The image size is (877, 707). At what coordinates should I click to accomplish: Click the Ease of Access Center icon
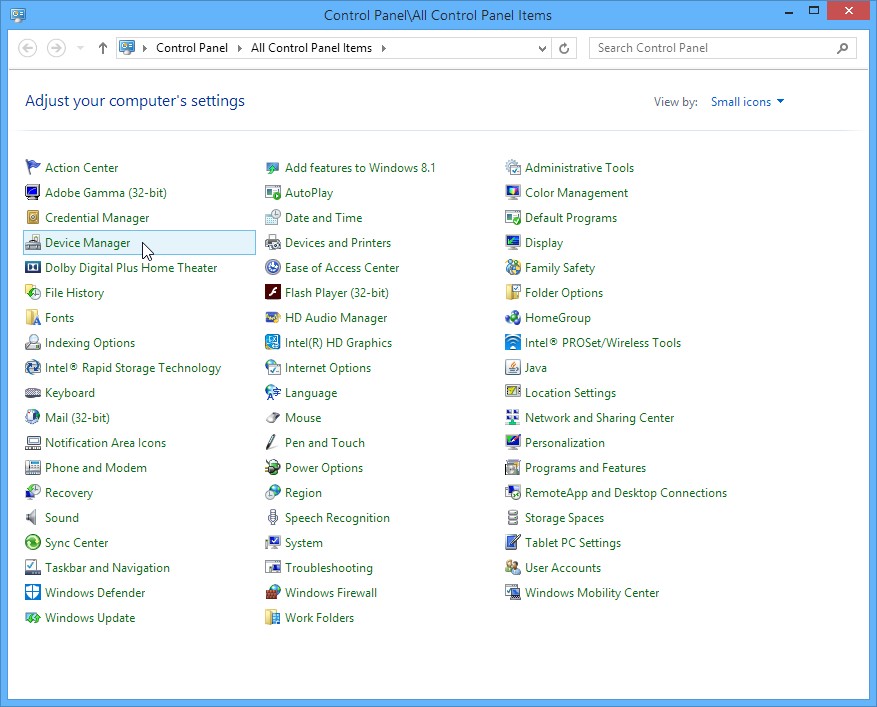tap(273, 267)
